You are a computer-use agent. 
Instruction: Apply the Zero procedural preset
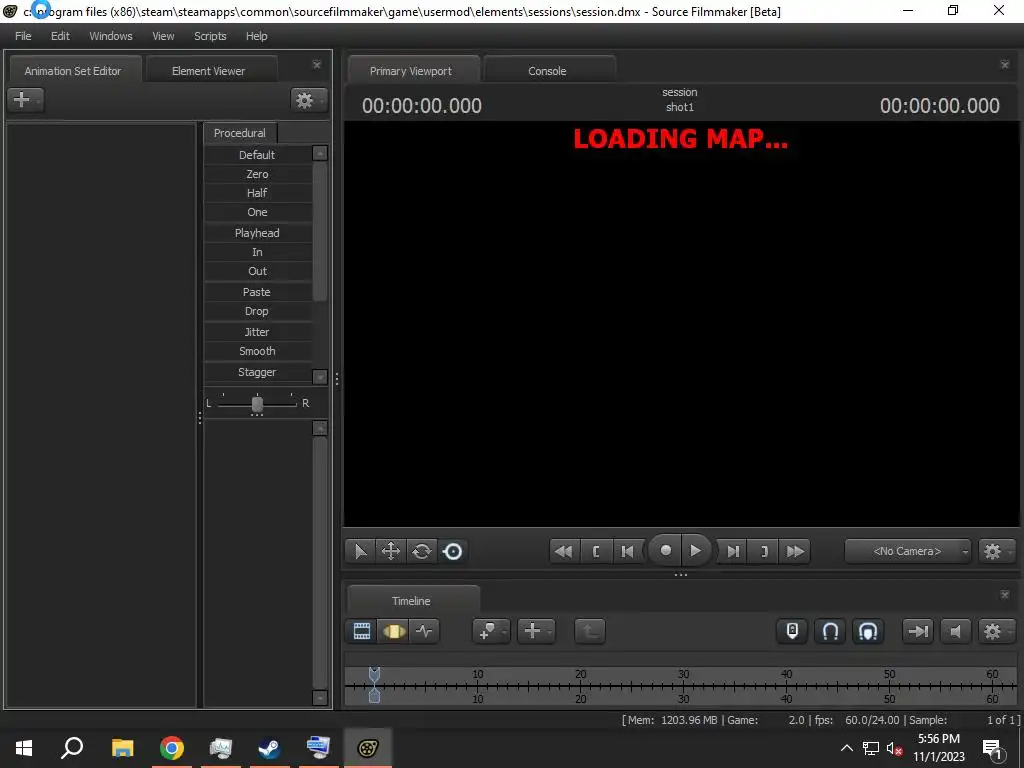point(257,174)
